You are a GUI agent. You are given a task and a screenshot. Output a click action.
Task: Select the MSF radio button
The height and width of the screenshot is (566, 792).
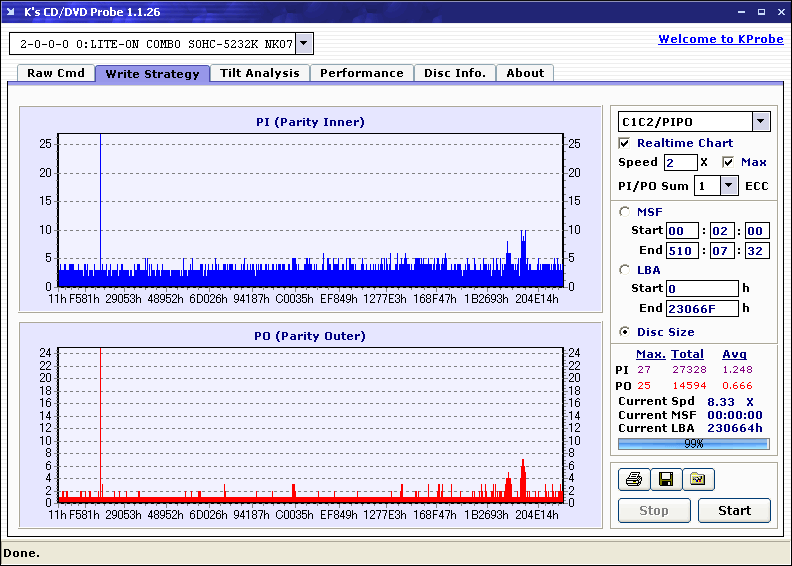click(x=625, y=212)
